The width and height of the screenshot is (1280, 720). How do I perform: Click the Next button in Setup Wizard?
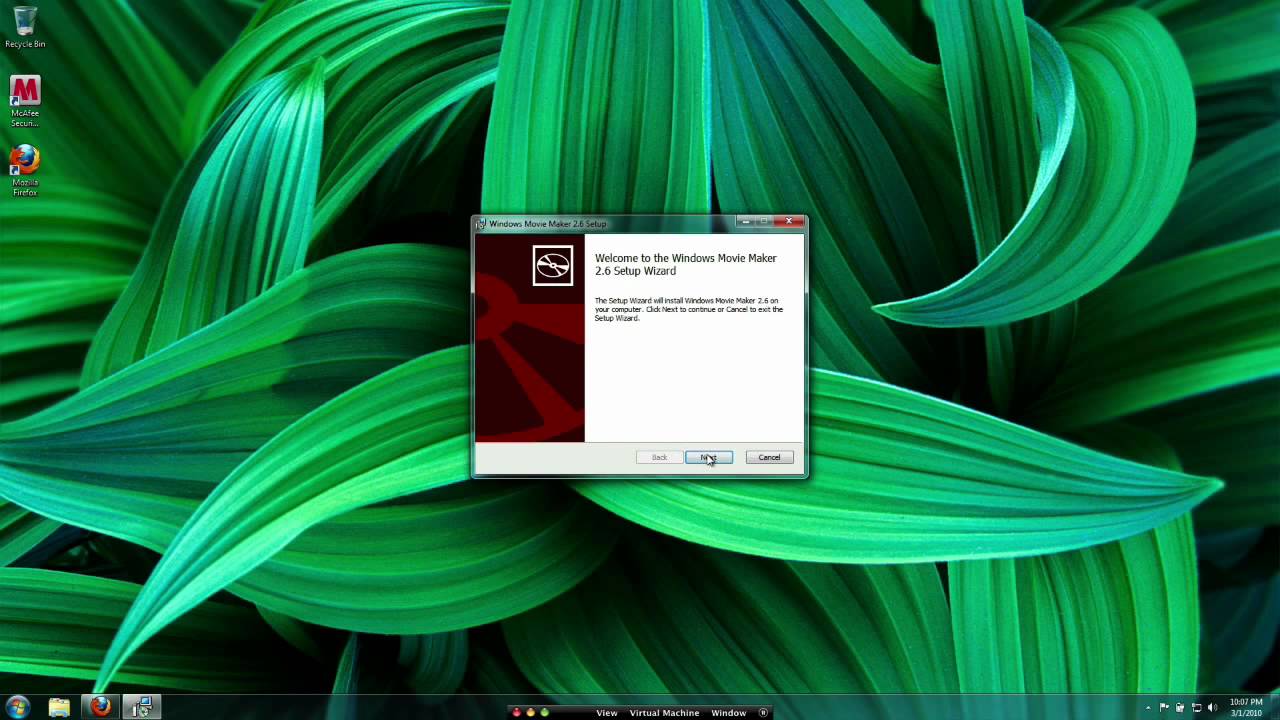709,457
